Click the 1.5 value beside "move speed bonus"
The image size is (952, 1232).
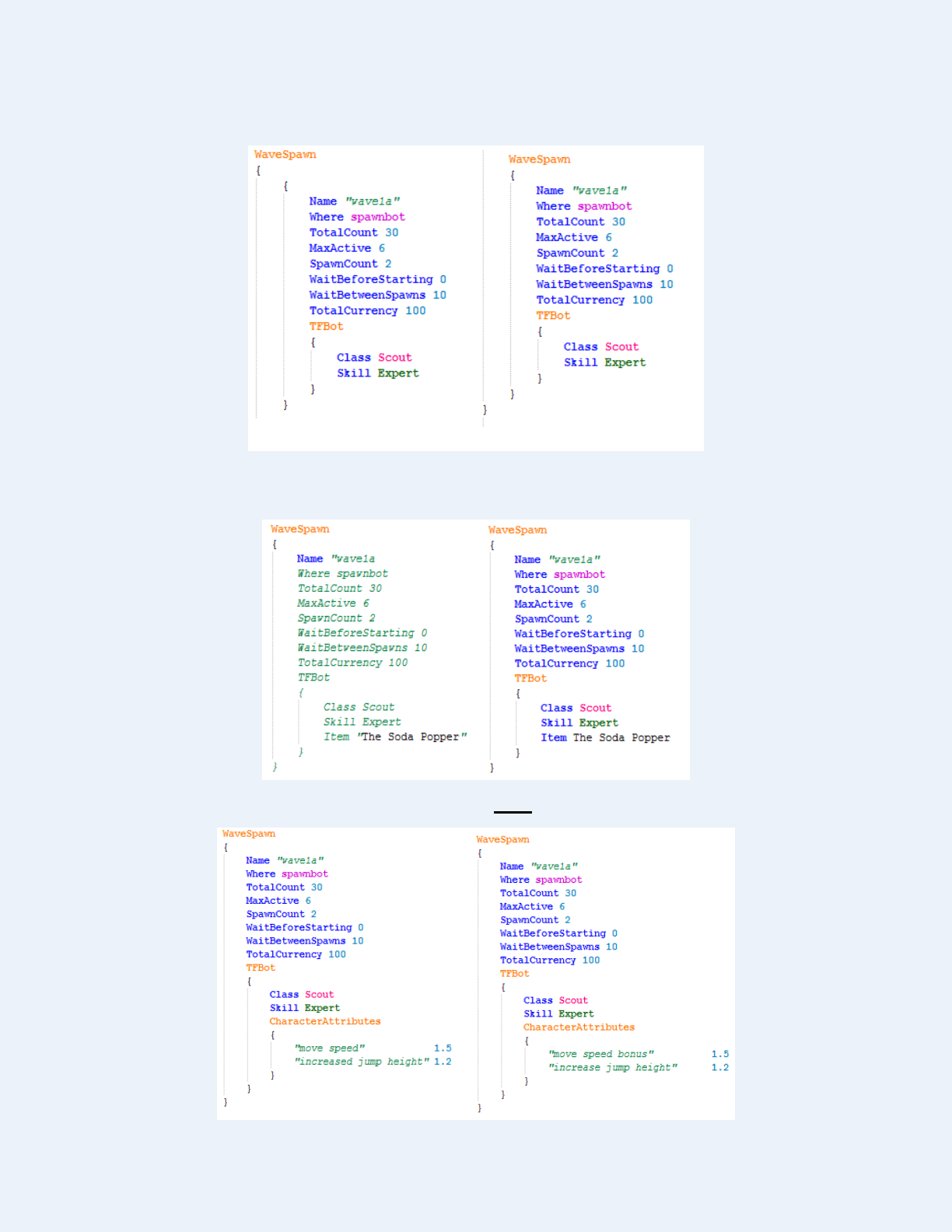pos(720,1054)
